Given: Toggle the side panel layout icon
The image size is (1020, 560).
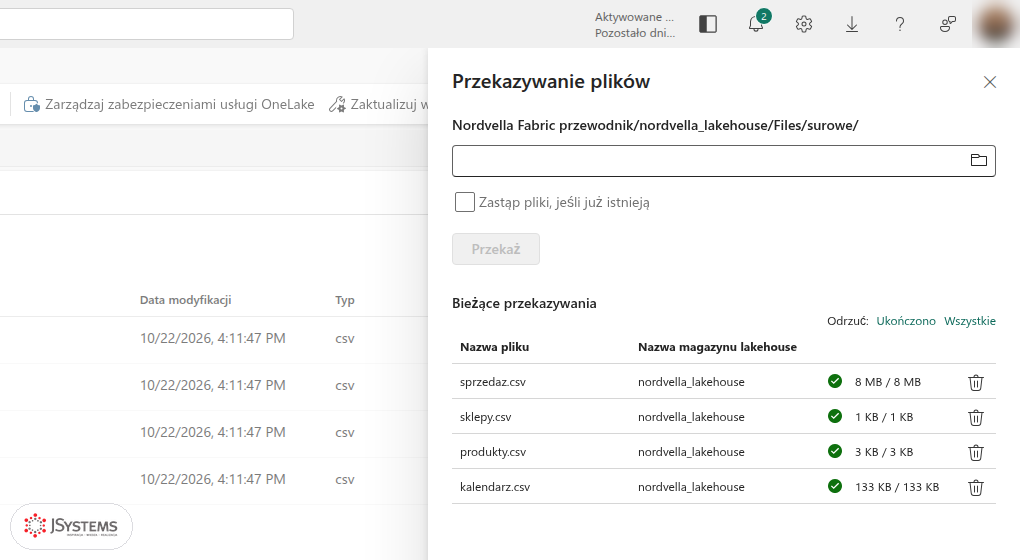Looking at the screenshot, I should 708,24.
